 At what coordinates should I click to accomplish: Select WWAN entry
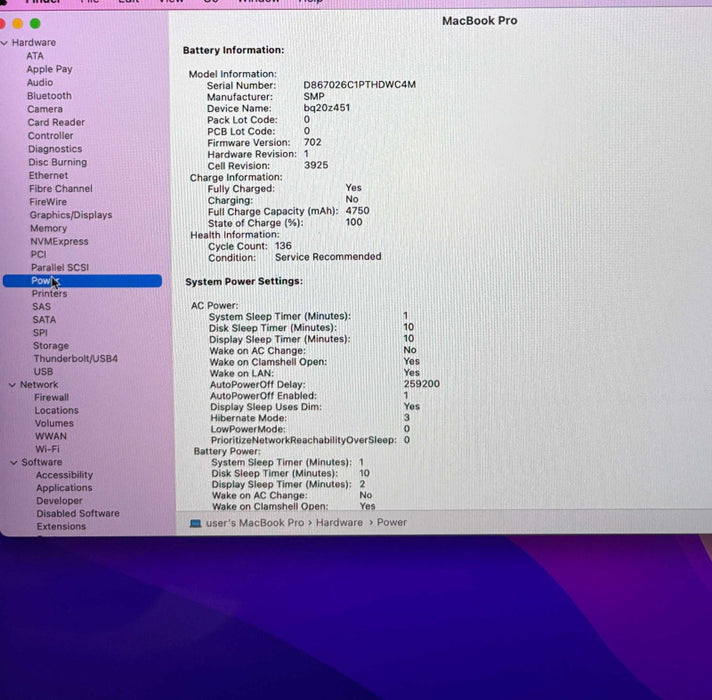[51, 436]
